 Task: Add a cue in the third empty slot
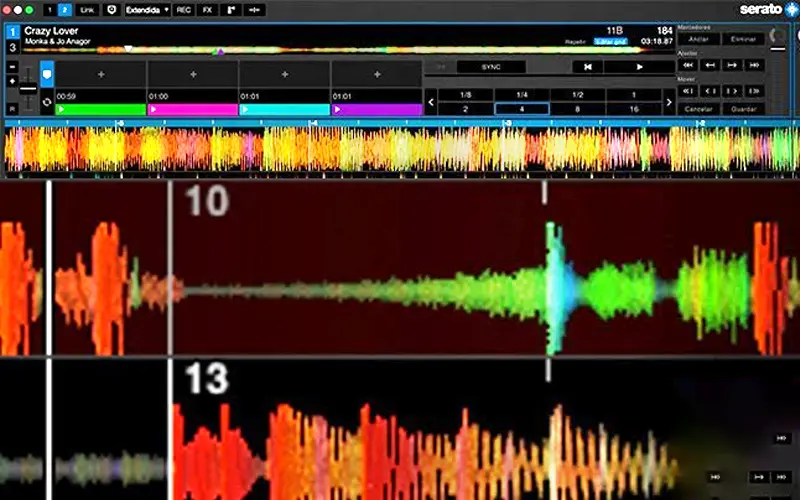(285, 74)
